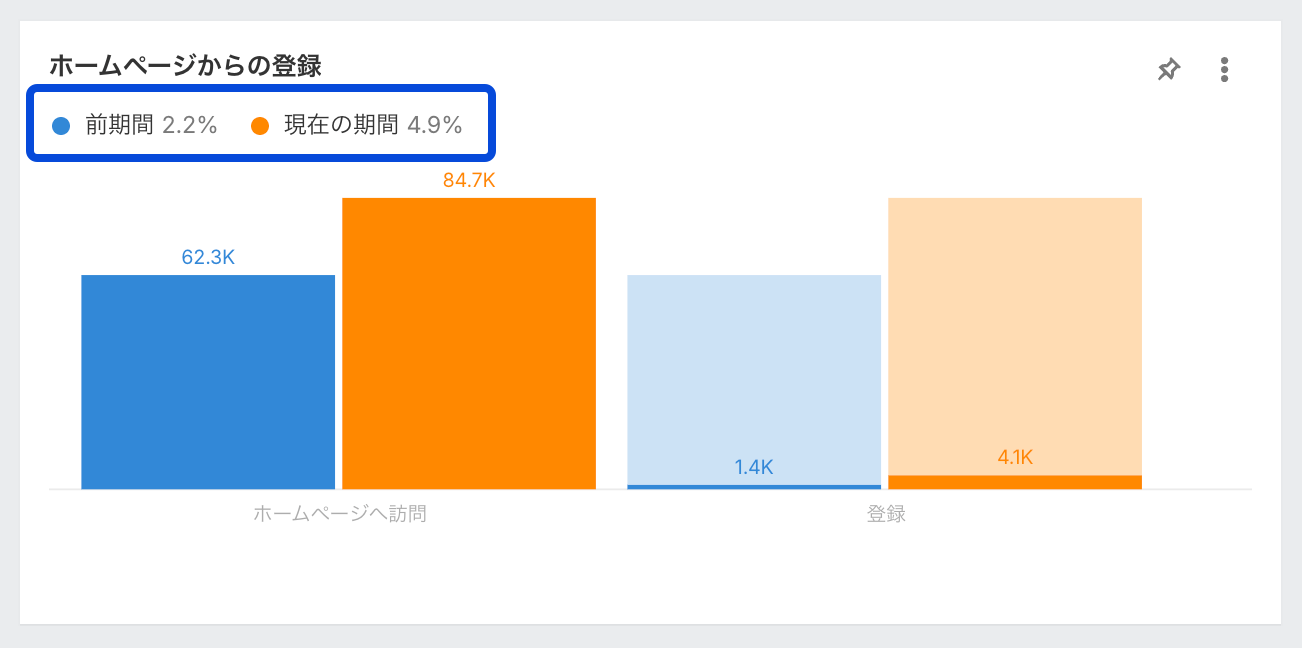Select the 4.9% conversion rate value
1302x648 pixels.
(435, 125)
